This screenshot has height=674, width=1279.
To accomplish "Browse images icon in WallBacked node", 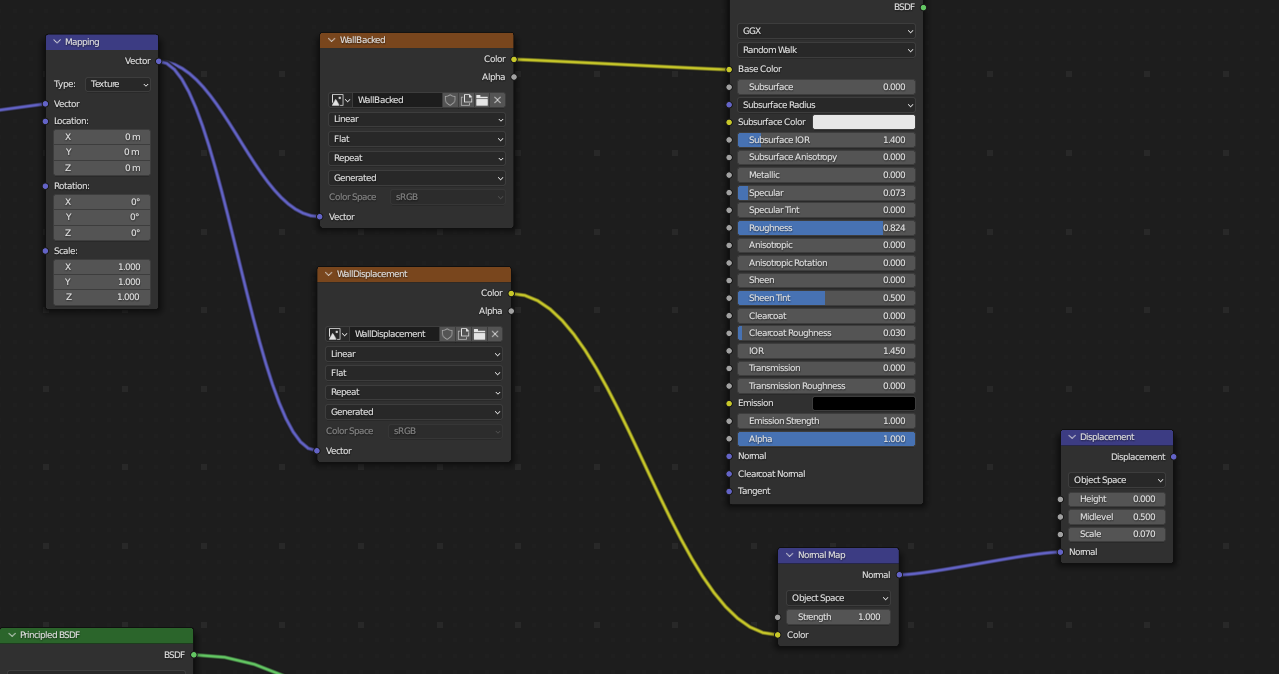I will [x=340, y=100].
